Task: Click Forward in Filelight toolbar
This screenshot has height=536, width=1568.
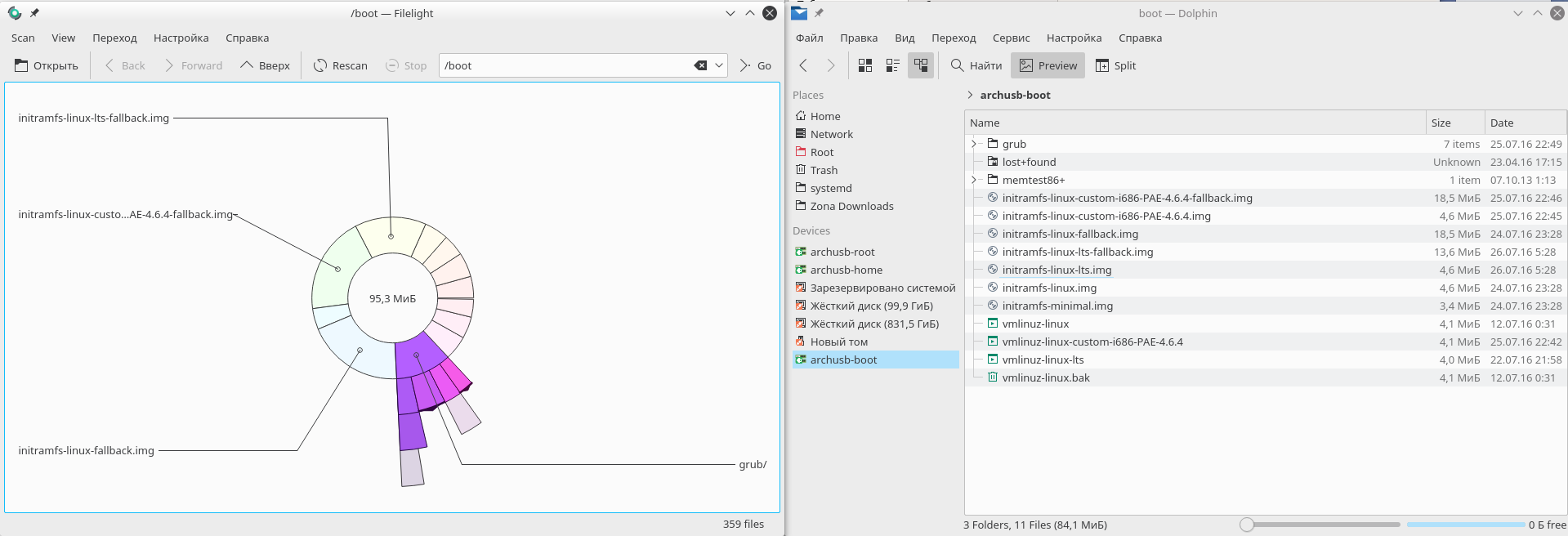Action: click(193, 65)
